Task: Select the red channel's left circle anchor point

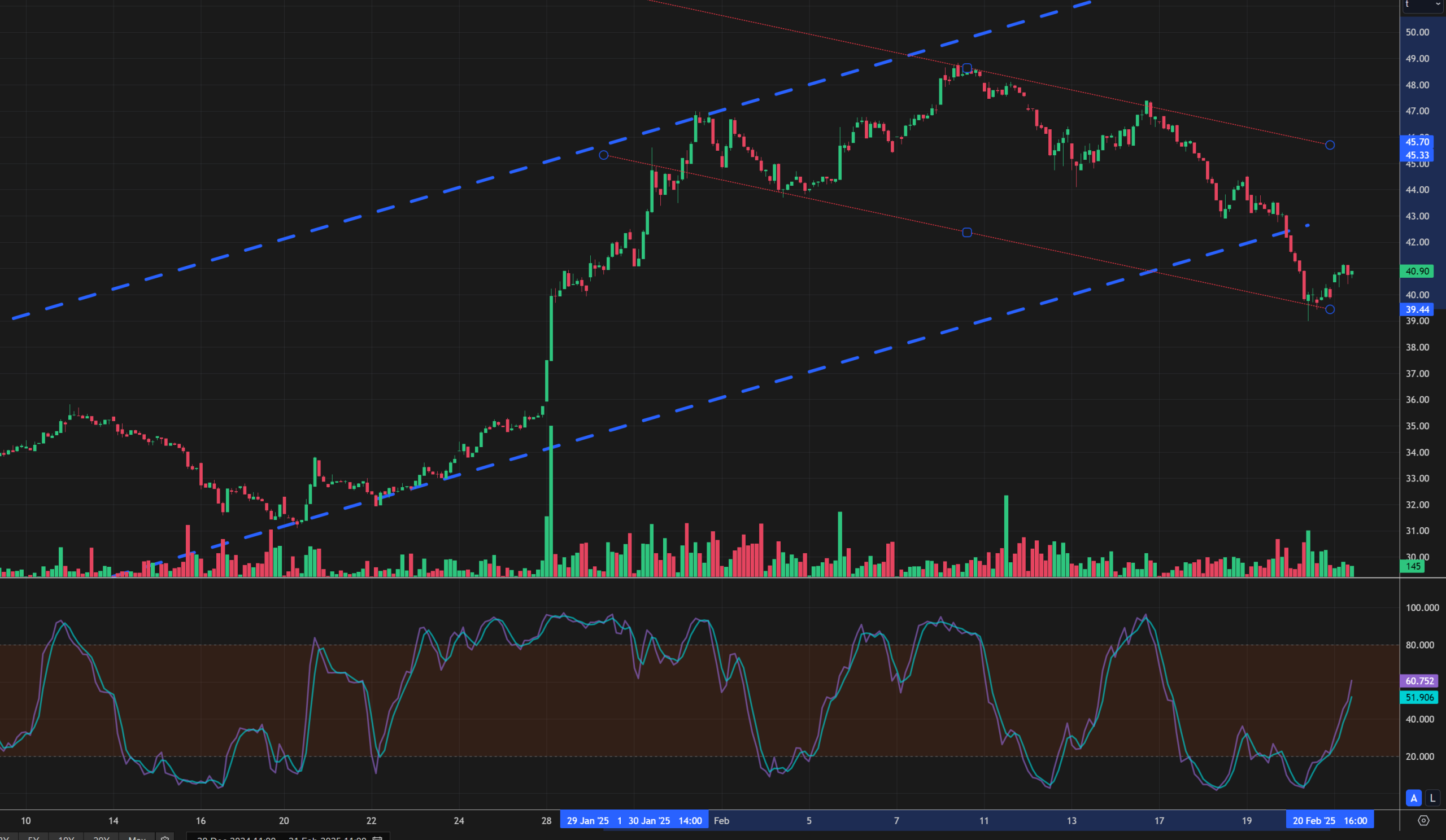Action: (604, 155)
